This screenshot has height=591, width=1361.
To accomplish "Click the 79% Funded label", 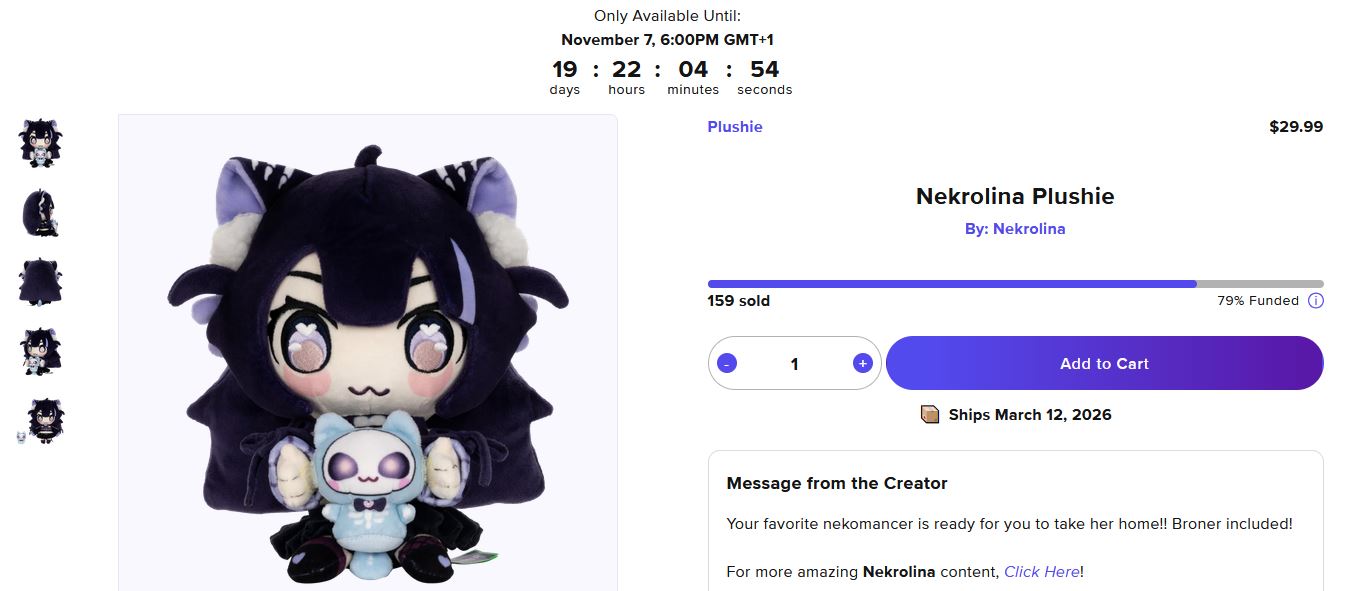I will tap(1257, 300).
